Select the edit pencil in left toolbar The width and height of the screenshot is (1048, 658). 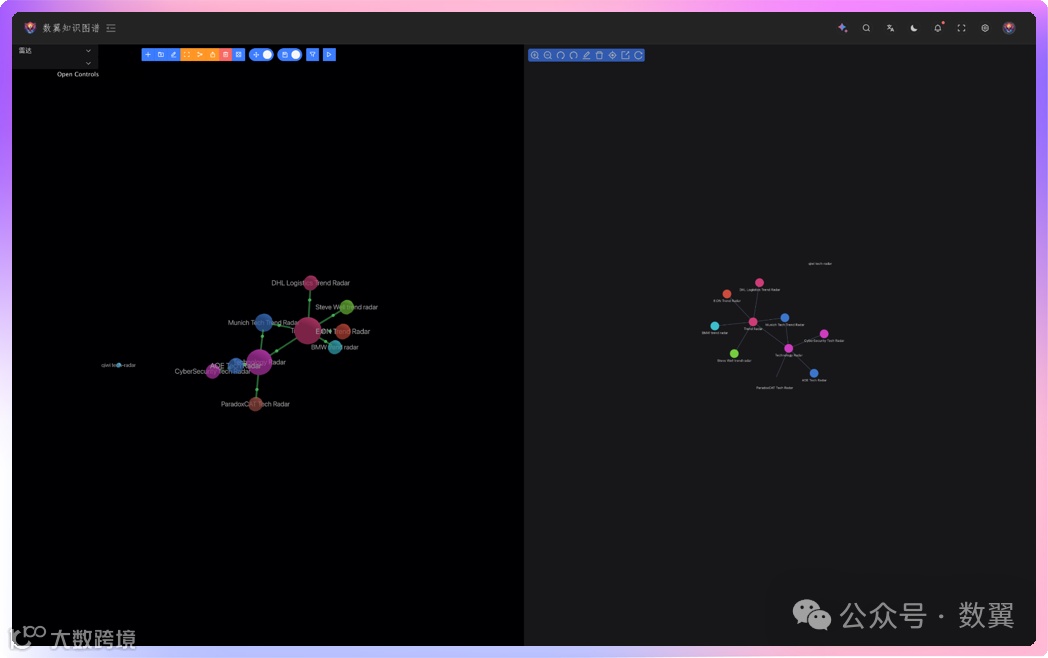point(174,55)
